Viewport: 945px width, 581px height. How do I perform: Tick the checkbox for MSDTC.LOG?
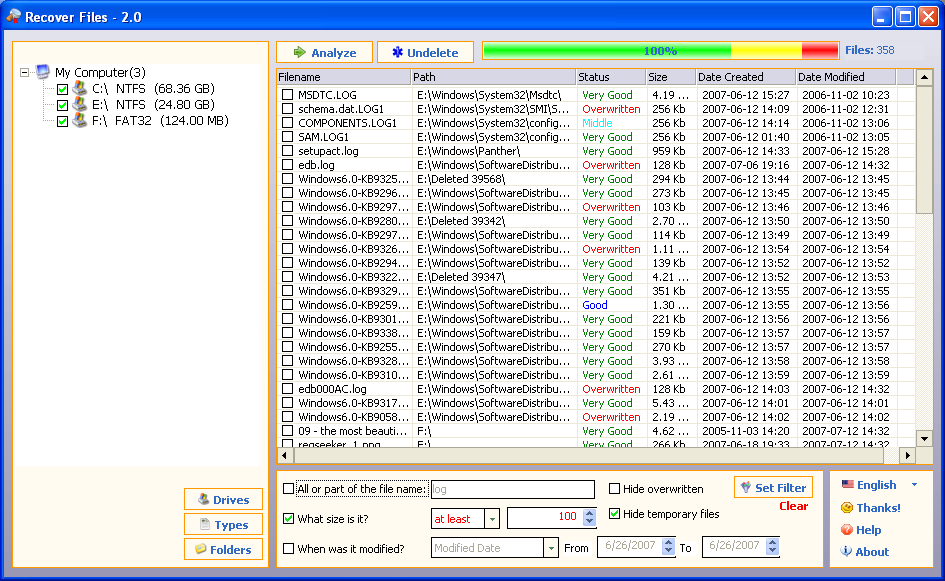click(x=287, y=95)
